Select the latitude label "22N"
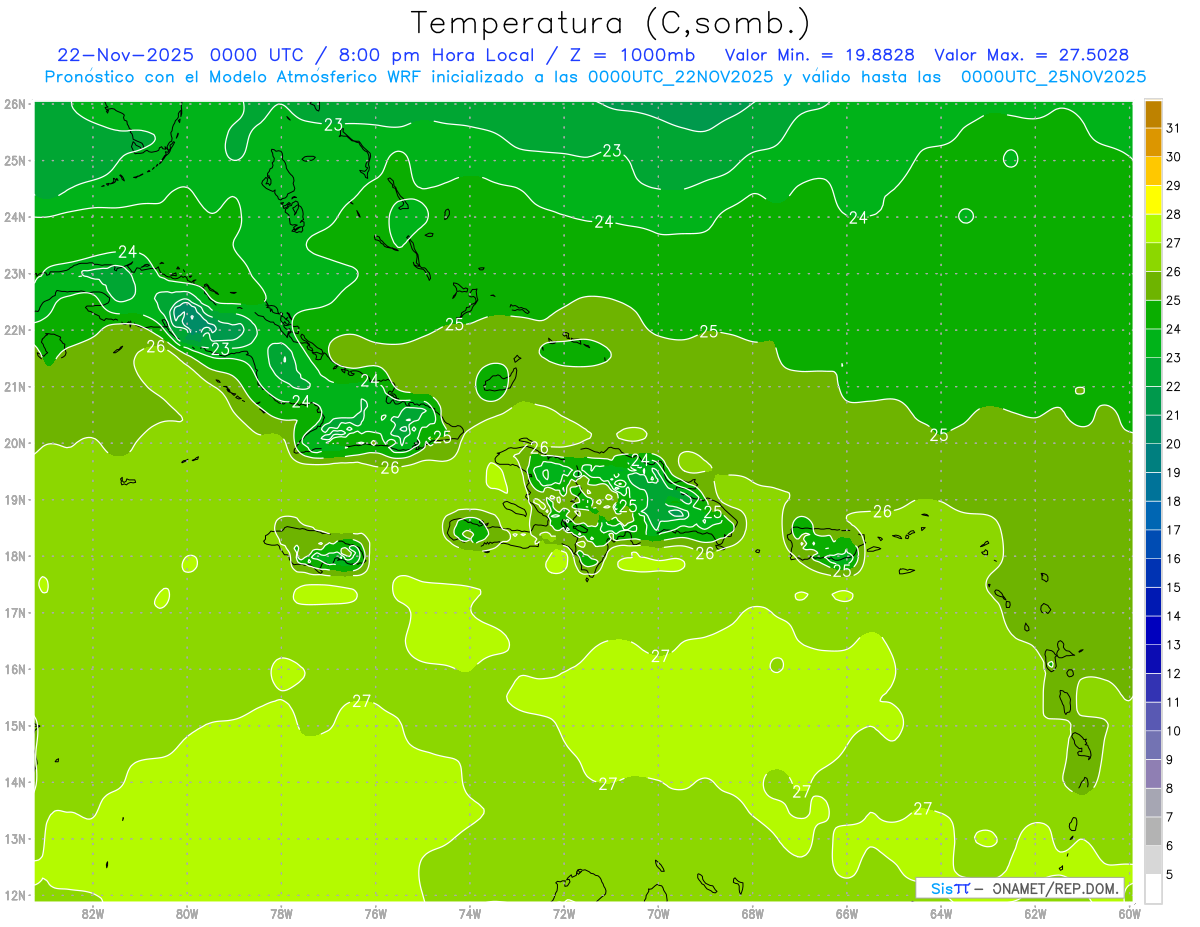 [x=14, y=330]
